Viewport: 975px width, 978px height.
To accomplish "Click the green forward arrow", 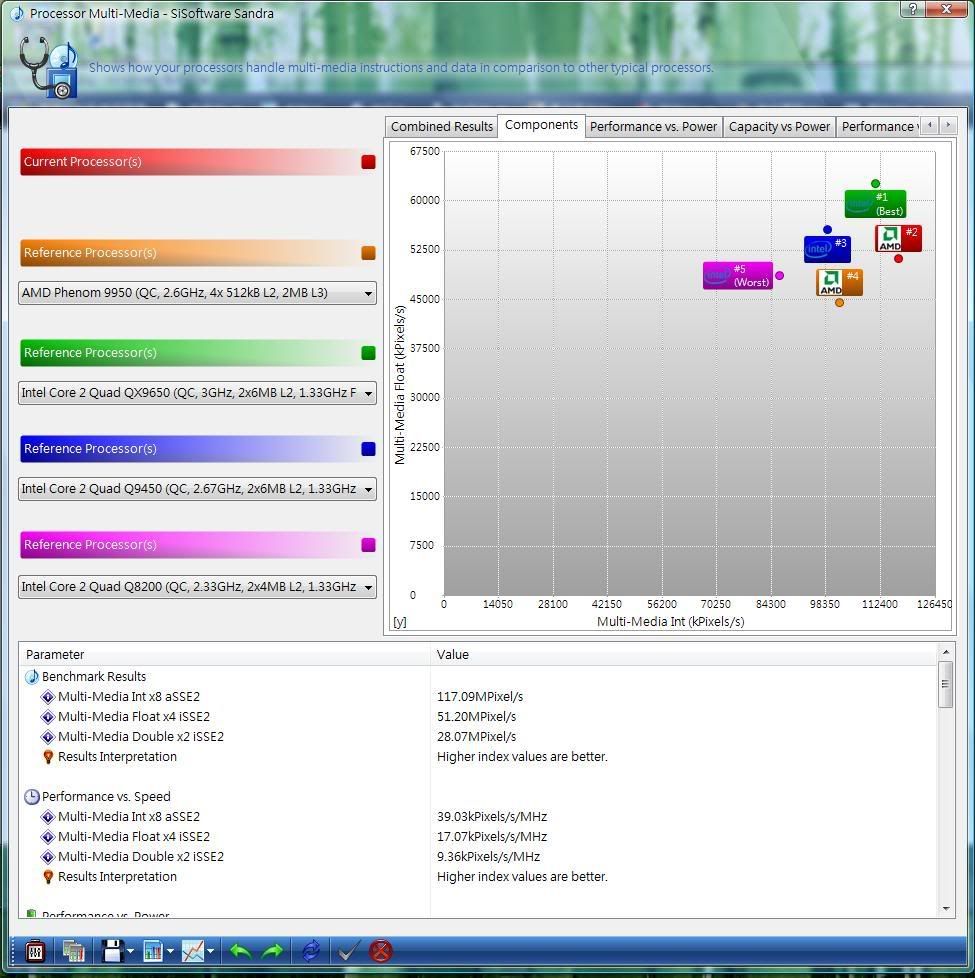I will 273,951.
